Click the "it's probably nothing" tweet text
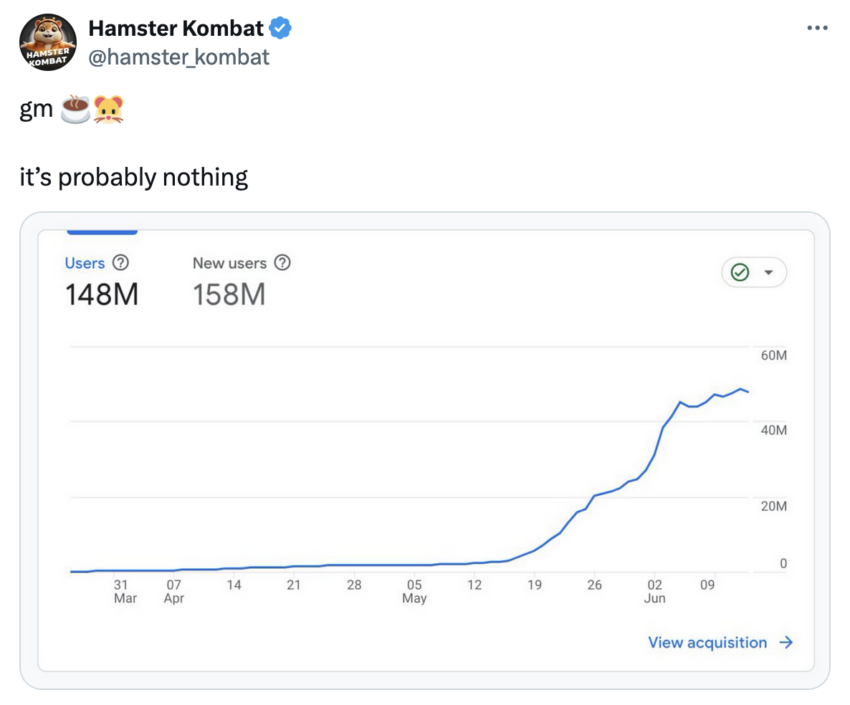Image resolution: width=850 pixels, height=705 pixels. pyautogui.click(x=134, y=178)
